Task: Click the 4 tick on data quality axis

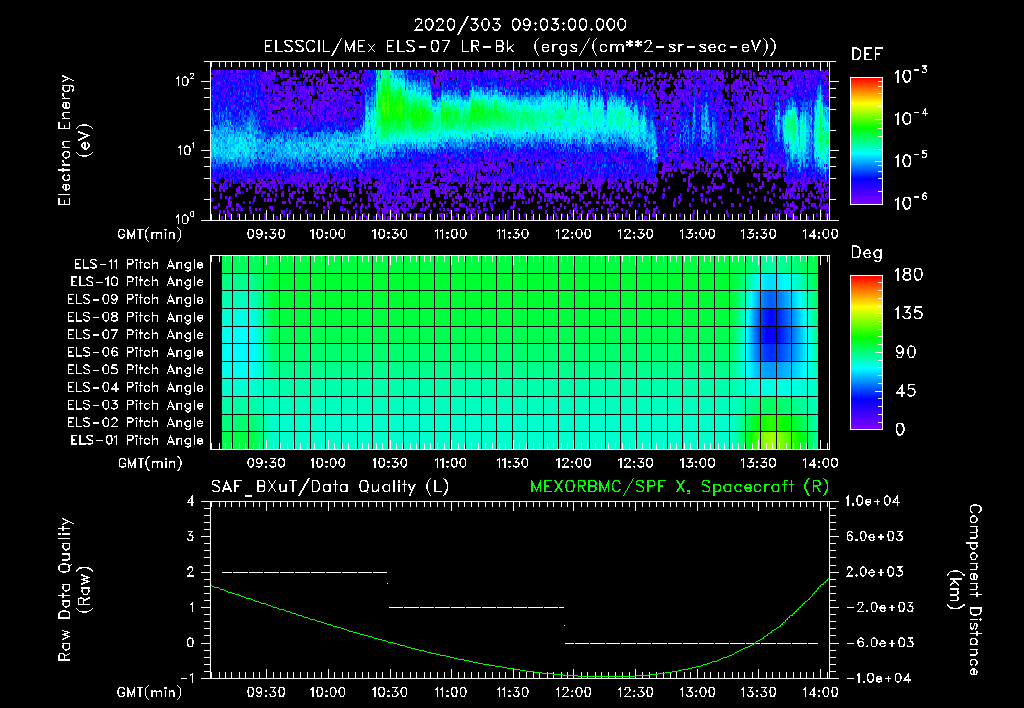Action: pos(191,501)
